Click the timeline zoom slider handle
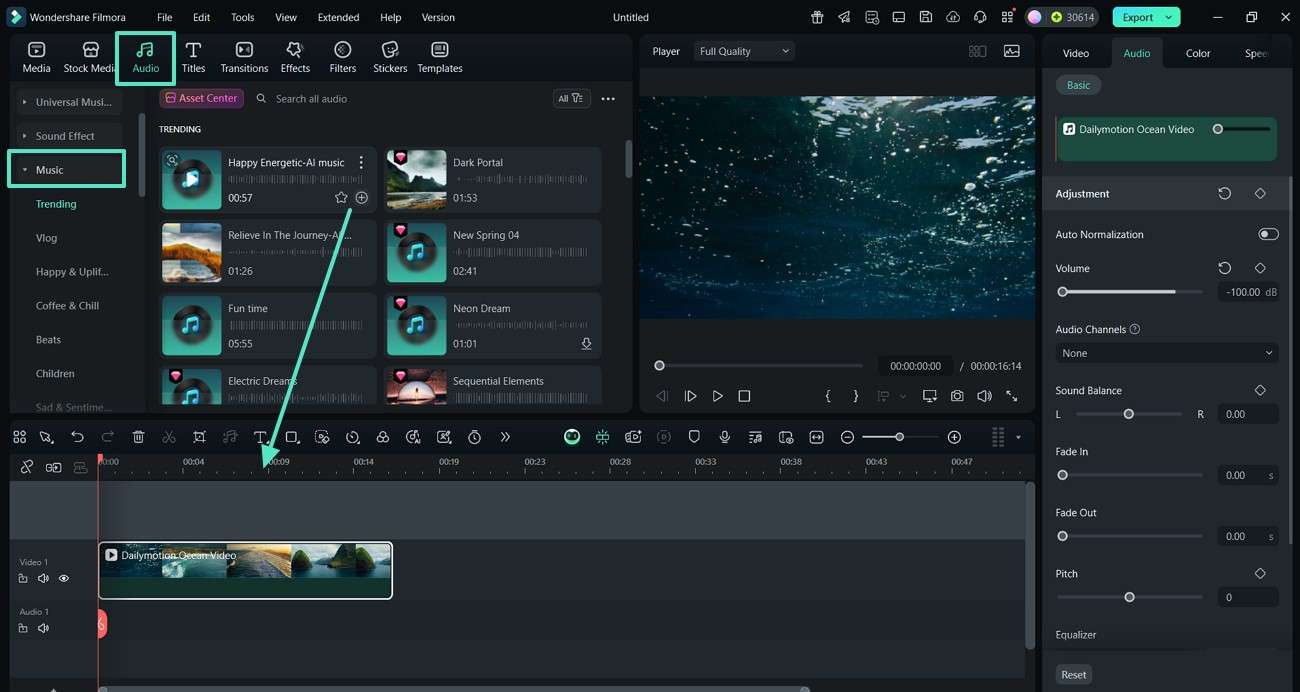 coord(899,437)
